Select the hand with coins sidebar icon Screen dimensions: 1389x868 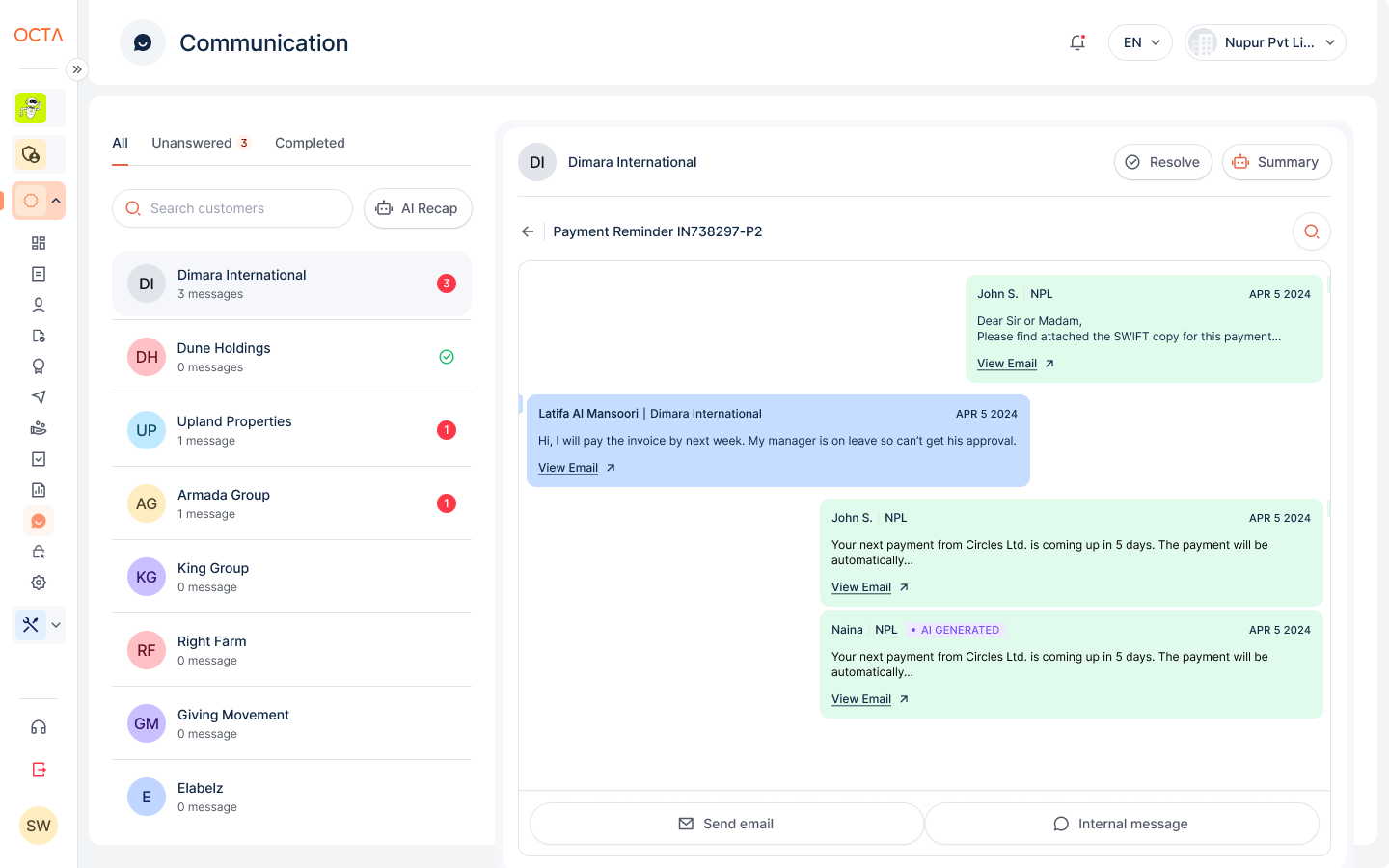pyautogui.click(x=39, y=428)
